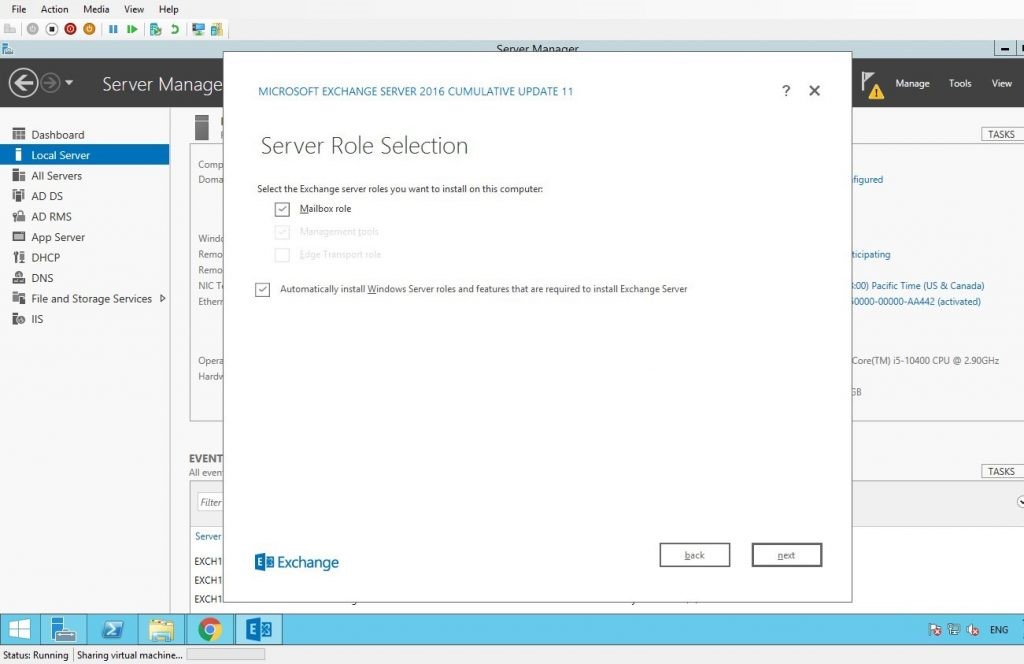Image resolution: width=1024 pixels, height=664 pixels.
Task: Open the Tools menu in Server Manager
Action: click(960, 84)
